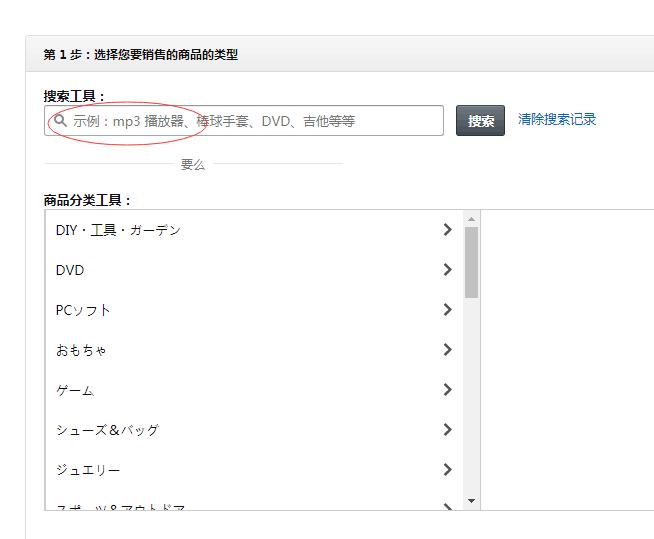Choose the おもちゃ category label
Viewport: 654px width, 539px height.
[81, 350]
